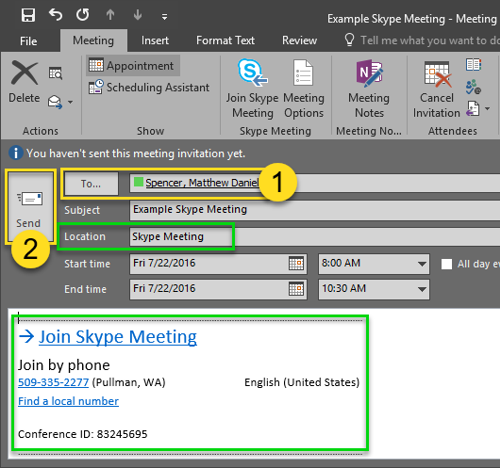This screenshot has width=500, height=468.
Task: Click the Tell me what you want search box
Action: point(422,40)
